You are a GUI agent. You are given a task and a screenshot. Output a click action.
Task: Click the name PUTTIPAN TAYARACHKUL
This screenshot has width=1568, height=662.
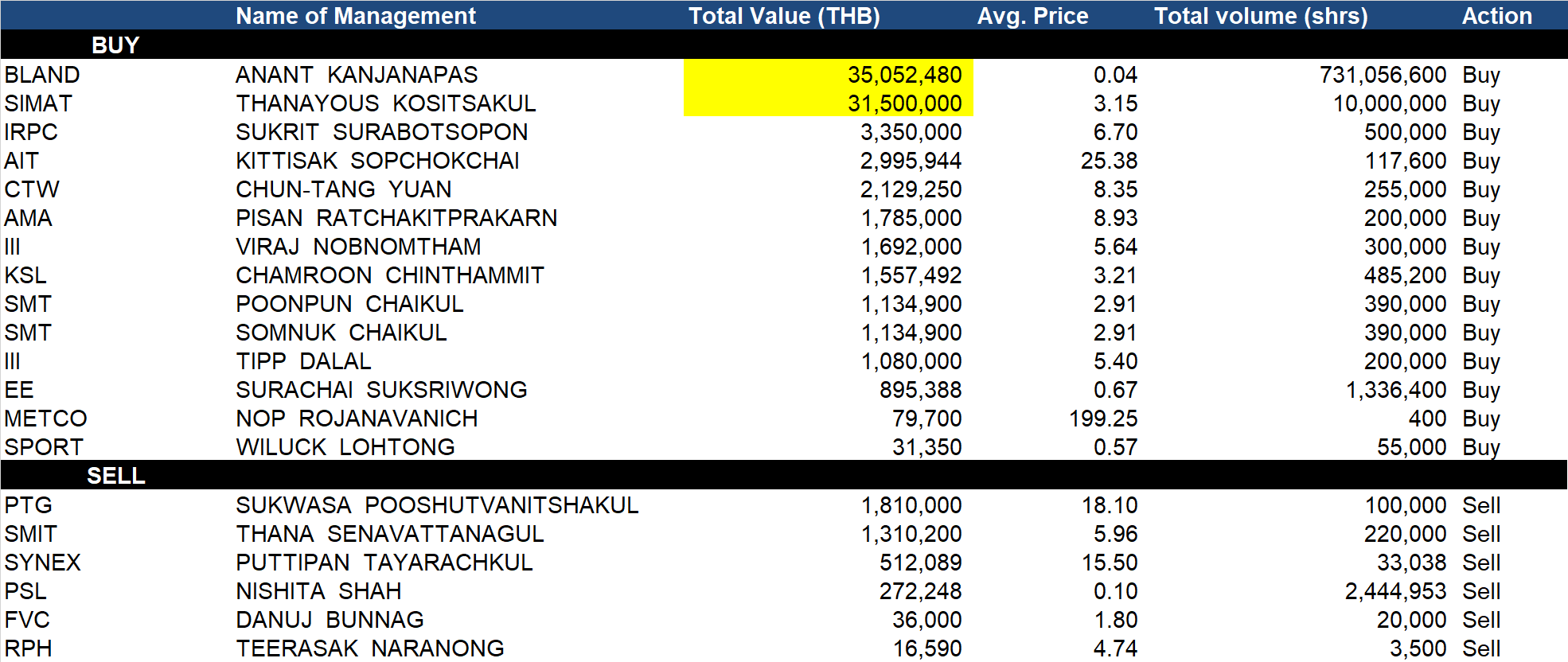pos(384,563)
